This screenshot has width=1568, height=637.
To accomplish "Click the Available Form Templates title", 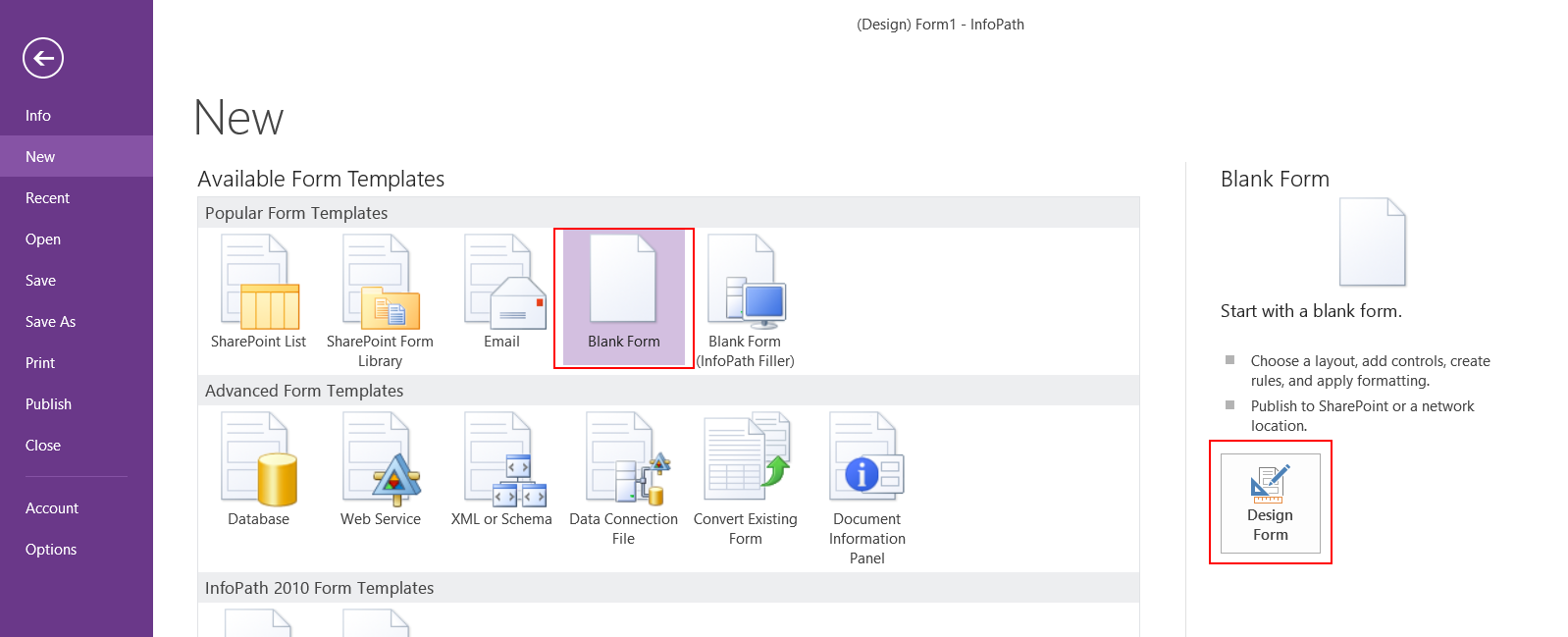I will [321, 179].
